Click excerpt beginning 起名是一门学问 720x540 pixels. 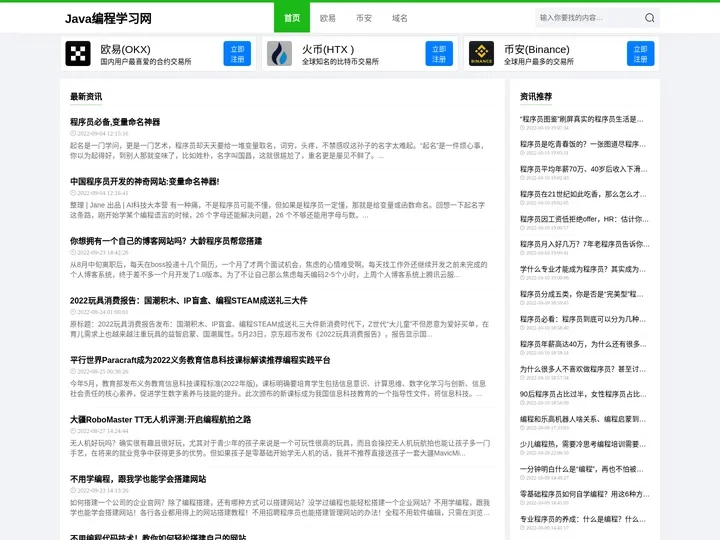(x=277, y=151)
